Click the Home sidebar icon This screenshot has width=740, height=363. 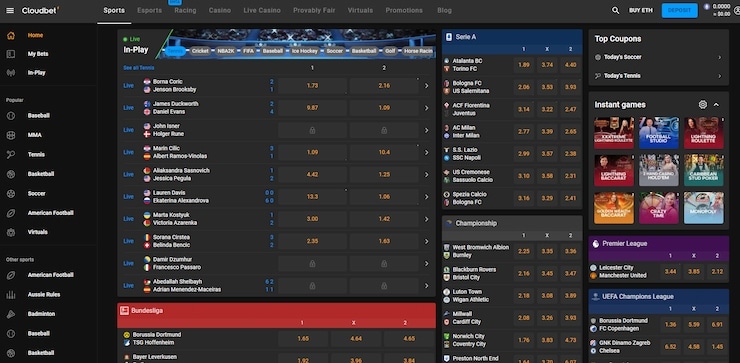click(x=11, y=35)
